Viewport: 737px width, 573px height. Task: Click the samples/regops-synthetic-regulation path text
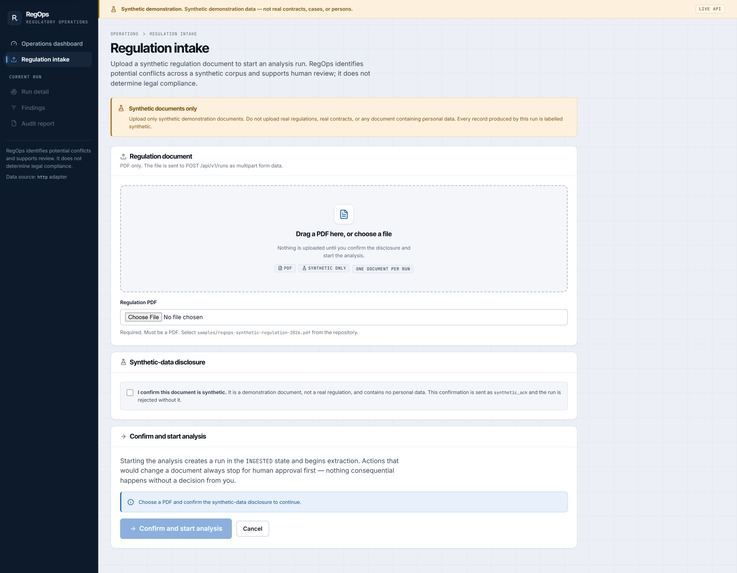pyautogui.click(x=254, y=332)
